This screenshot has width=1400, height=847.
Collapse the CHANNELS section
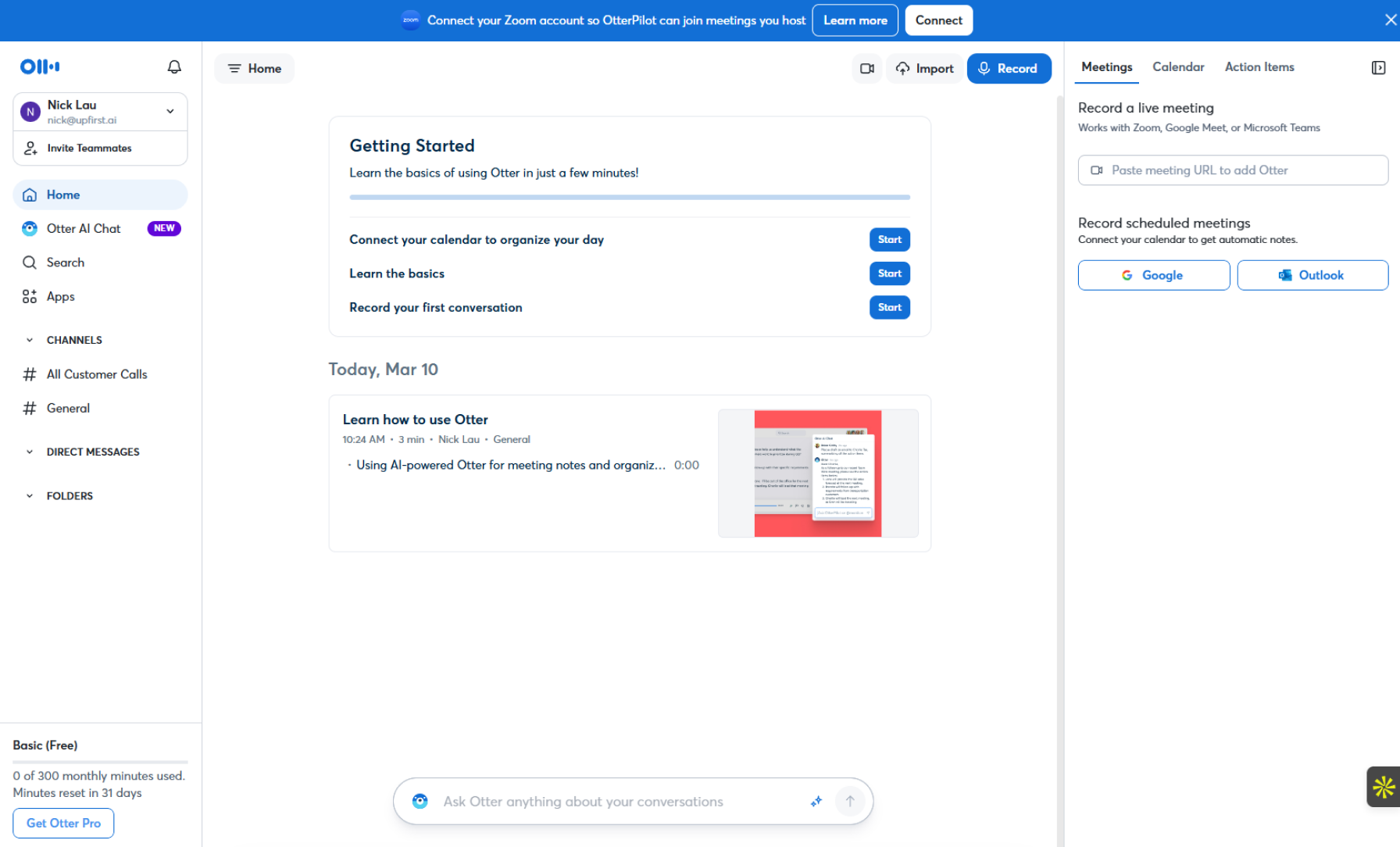coord(30,340)
